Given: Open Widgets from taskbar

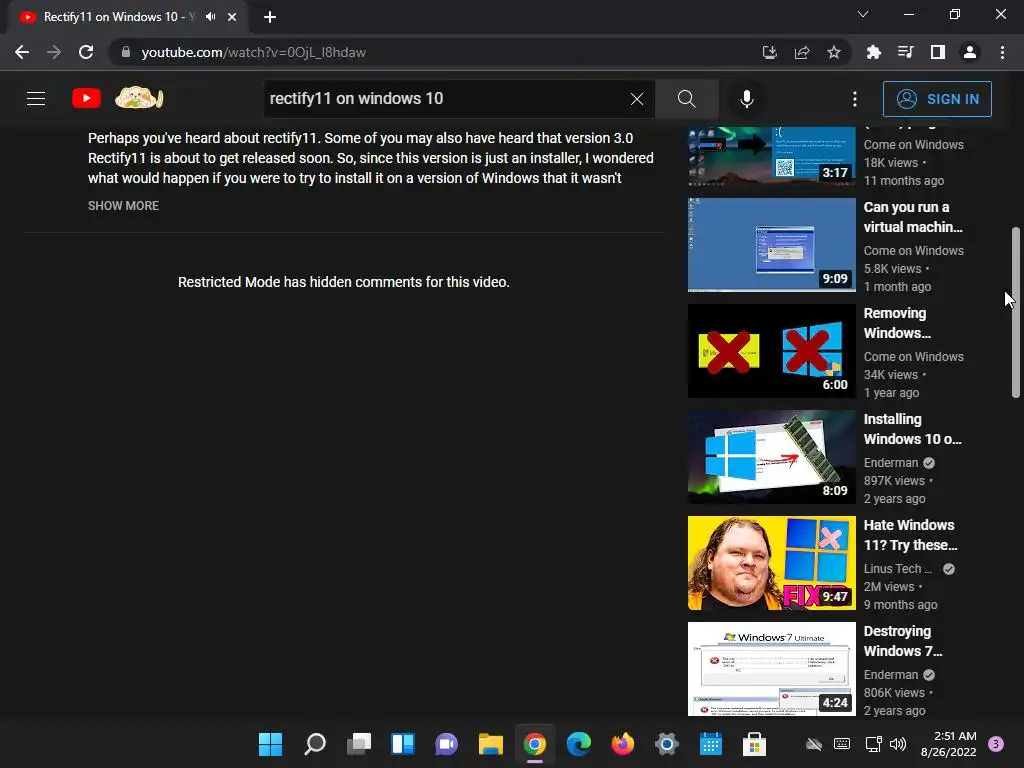Looking at the screenshot, I should [x=402, y=744].
